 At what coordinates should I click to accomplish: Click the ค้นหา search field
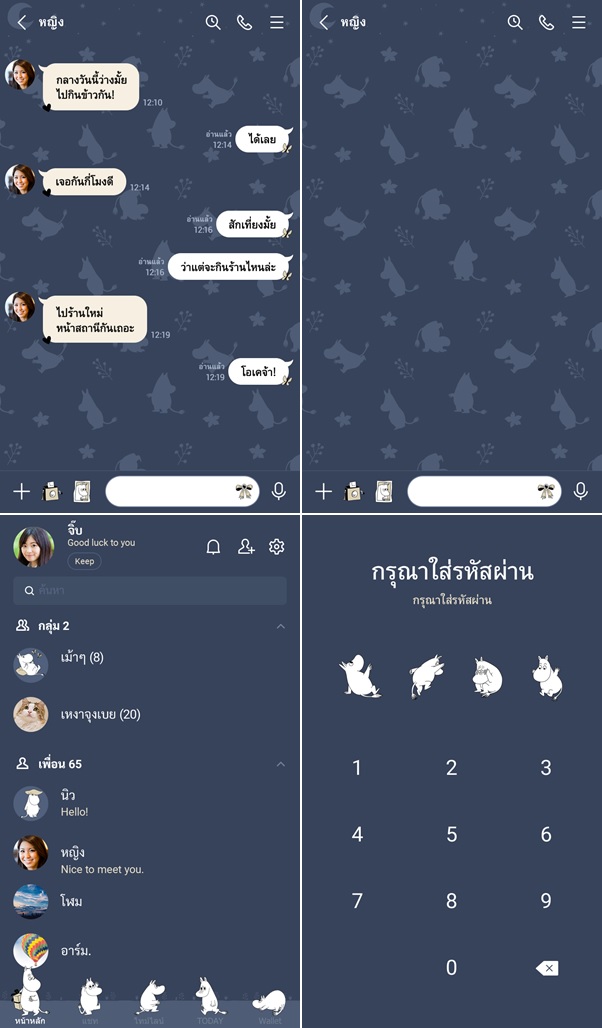coord(150,590)
